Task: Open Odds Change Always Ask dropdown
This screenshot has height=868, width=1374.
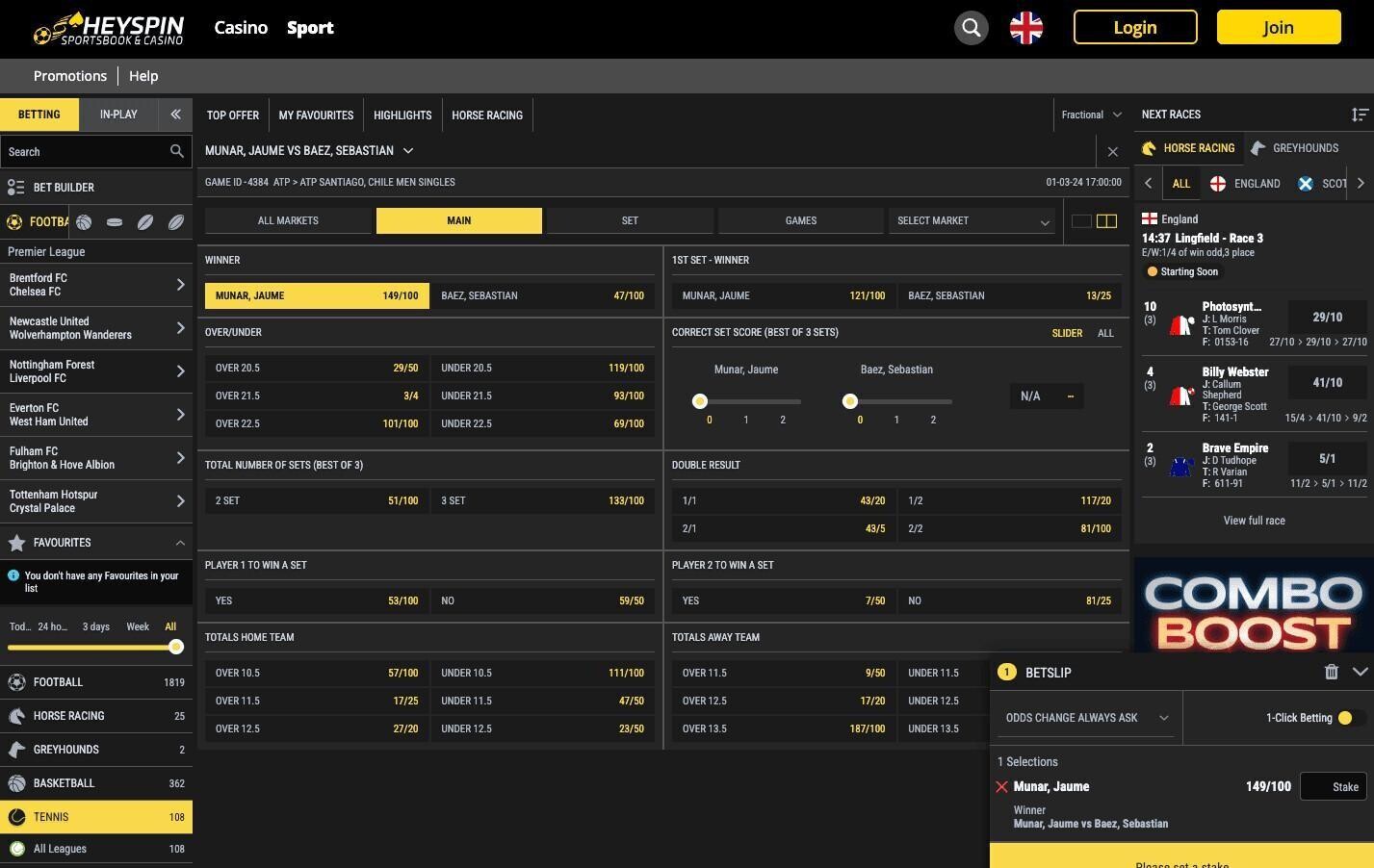Action: coord(1086,718)
